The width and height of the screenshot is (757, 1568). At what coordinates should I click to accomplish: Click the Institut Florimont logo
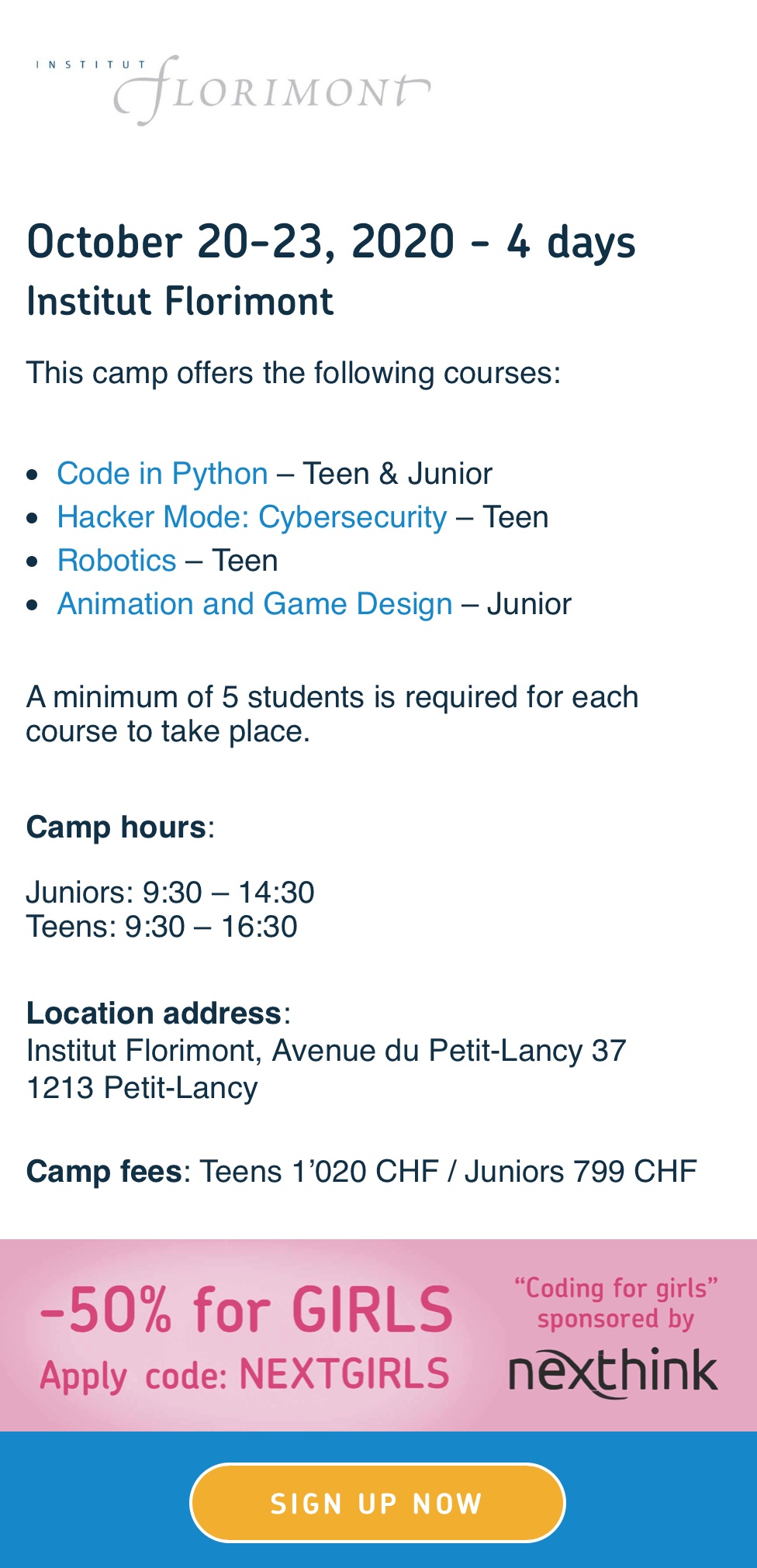click(x=233, y=91)
